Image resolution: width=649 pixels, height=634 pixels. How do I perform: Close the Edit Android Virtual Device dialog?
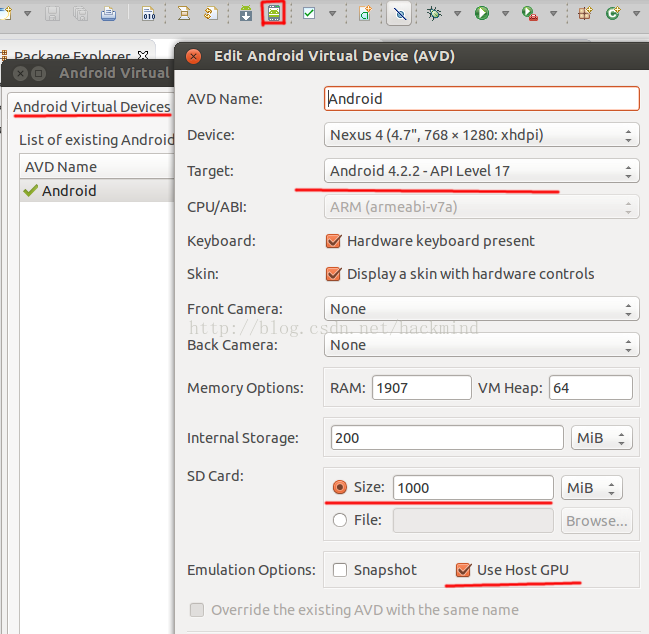click(x=193, y=56)
